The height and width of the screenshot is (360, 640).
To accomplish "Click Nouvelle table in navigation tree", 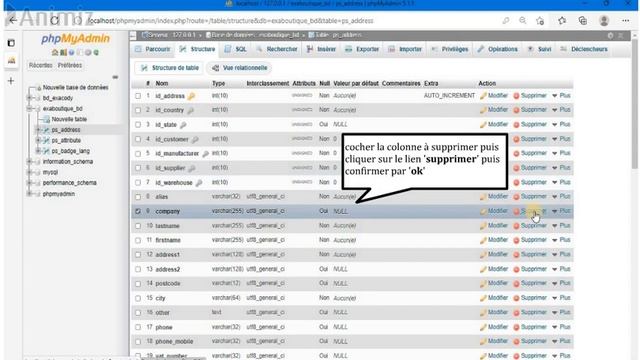I will [69, 119].
